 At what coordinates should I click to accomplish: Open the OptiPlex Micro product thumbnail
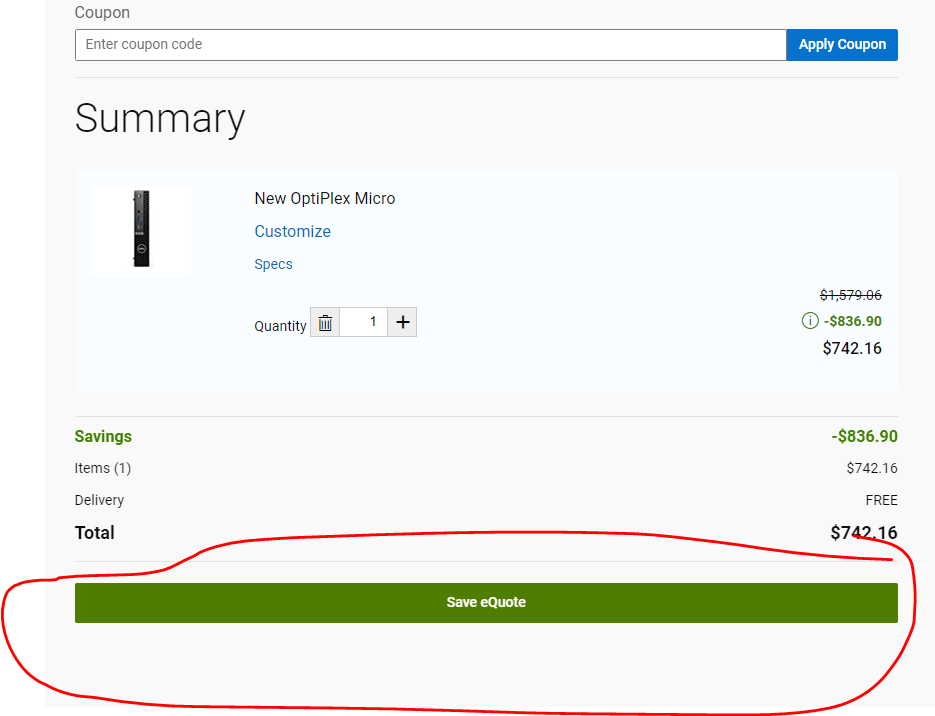(x=140, y=230)
